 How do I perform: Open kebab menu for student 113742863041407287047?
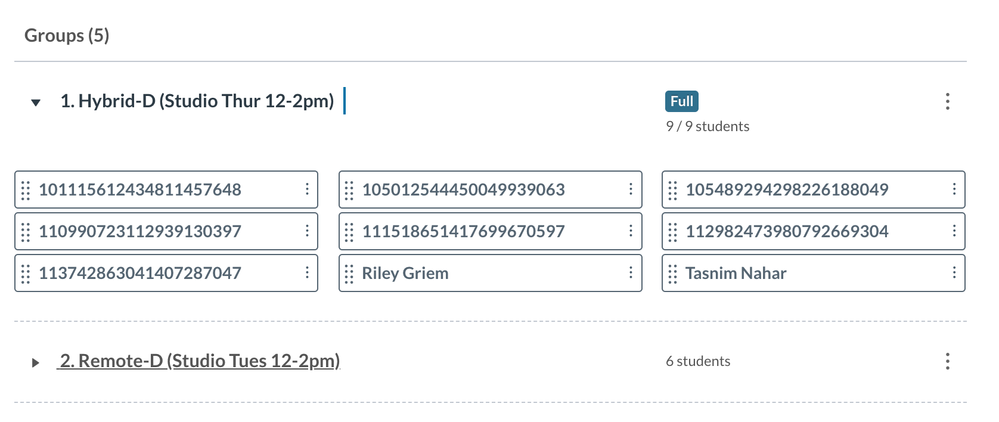point(307,273)
